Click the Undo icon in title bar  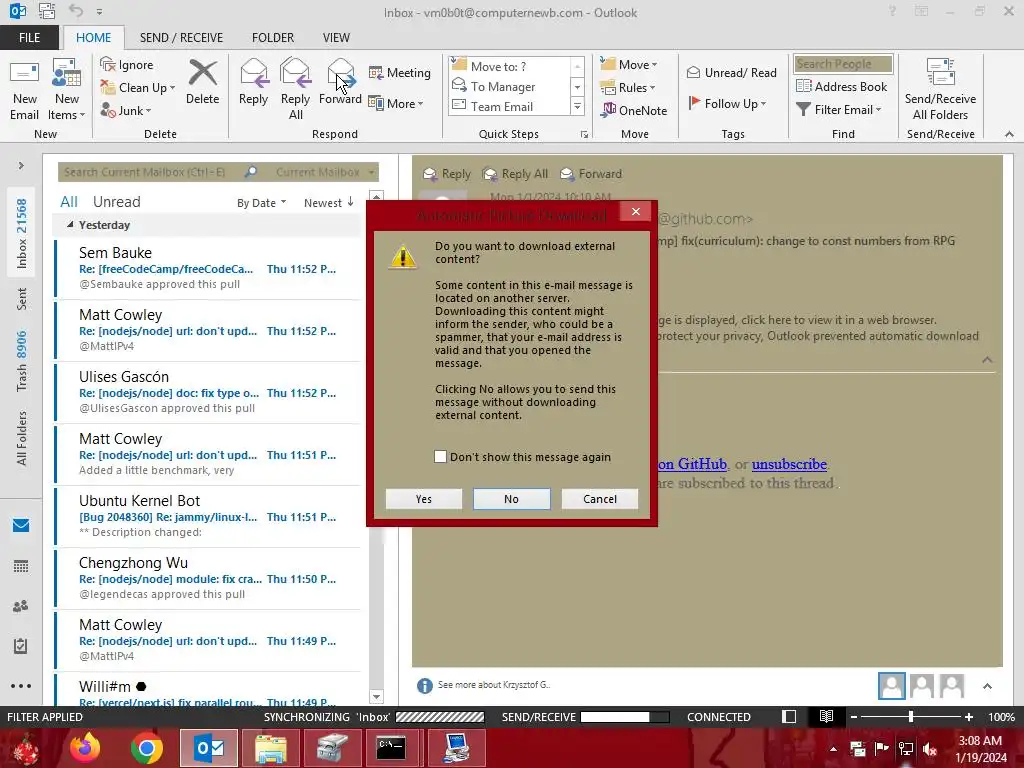(x=76, y=11)
